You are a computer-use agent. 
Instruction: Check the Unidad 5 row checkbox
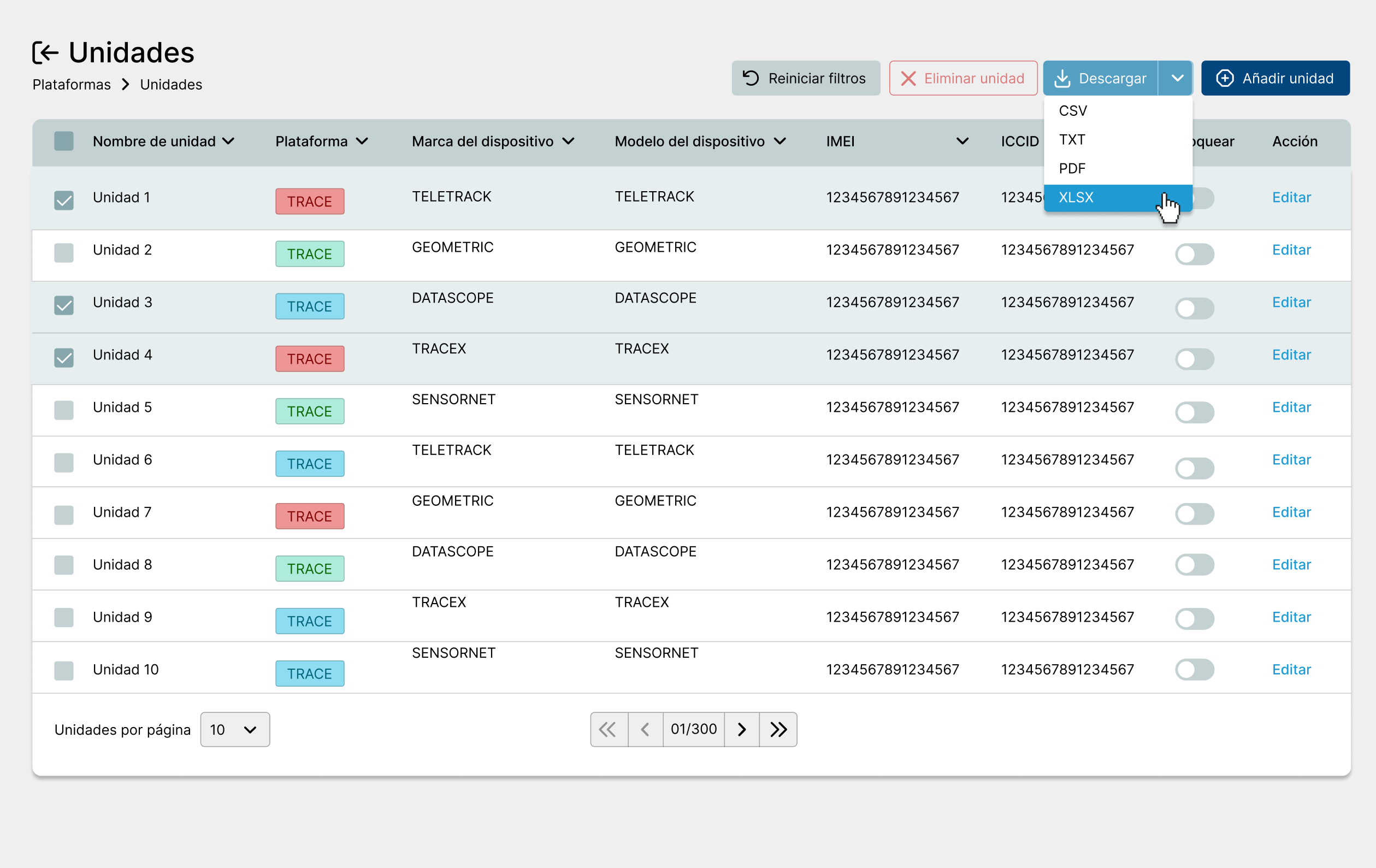63,410
